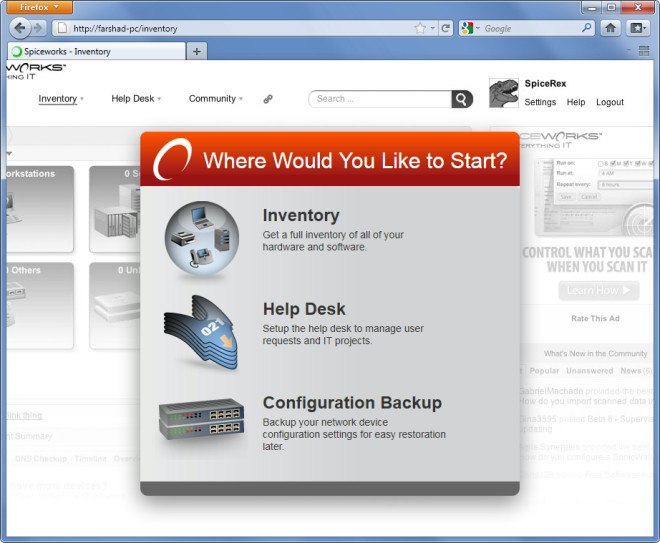
Task: Click the servers inventory tile
Action: 114,209
